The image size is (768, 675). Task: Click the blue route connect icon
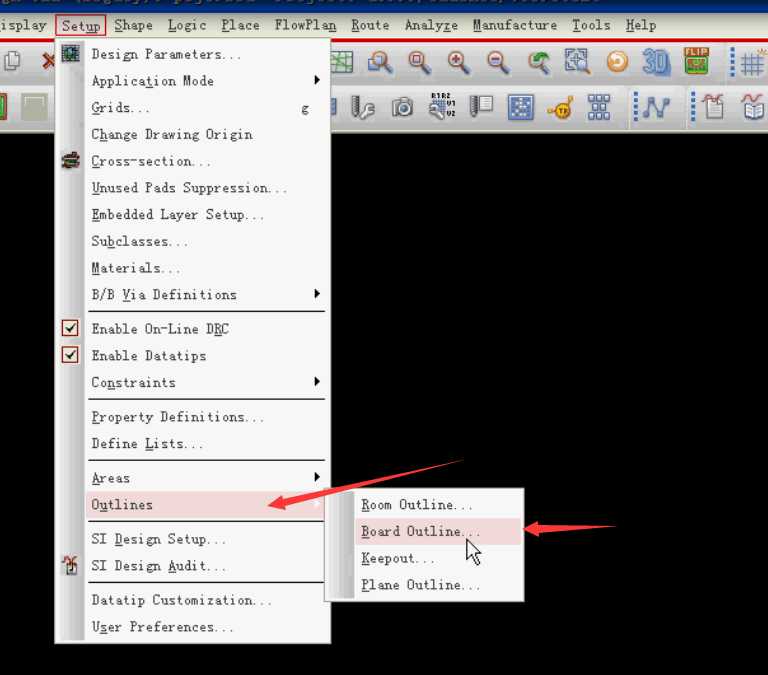pyautogui.click(x=656, y=107)
